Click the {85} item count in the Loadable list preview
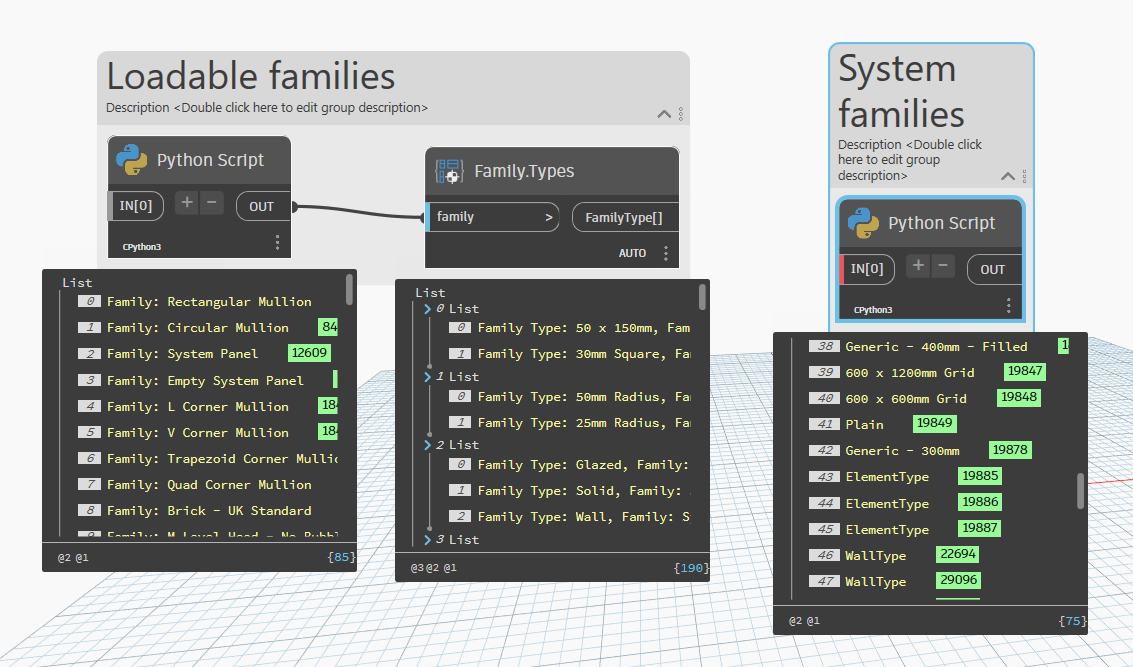 (x=340, y=557)
